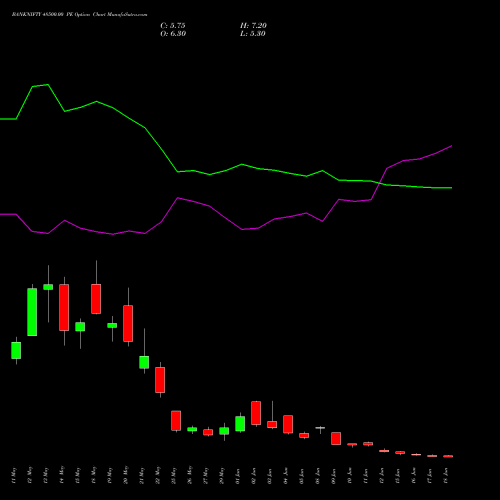
Task: Click the 20 May date label
Action: pos(126,475)
